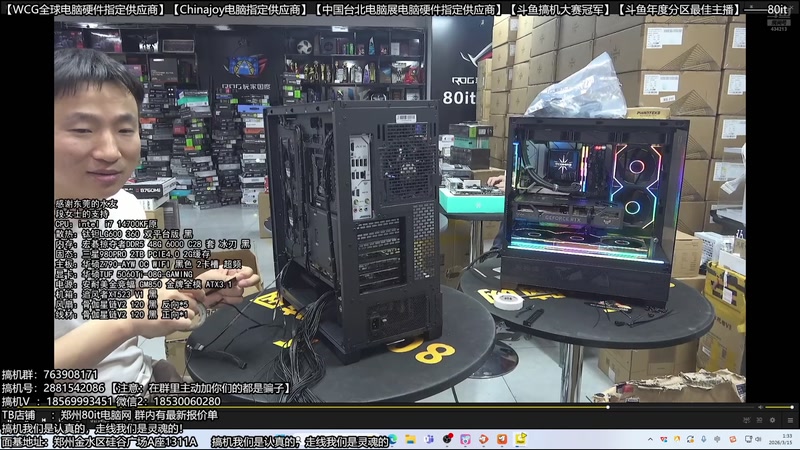Image resolution: width=800 pixels, height=450 pixels.
Task: Click the gray chip-shaped tray icon
Action: click(x=717, y=439)
